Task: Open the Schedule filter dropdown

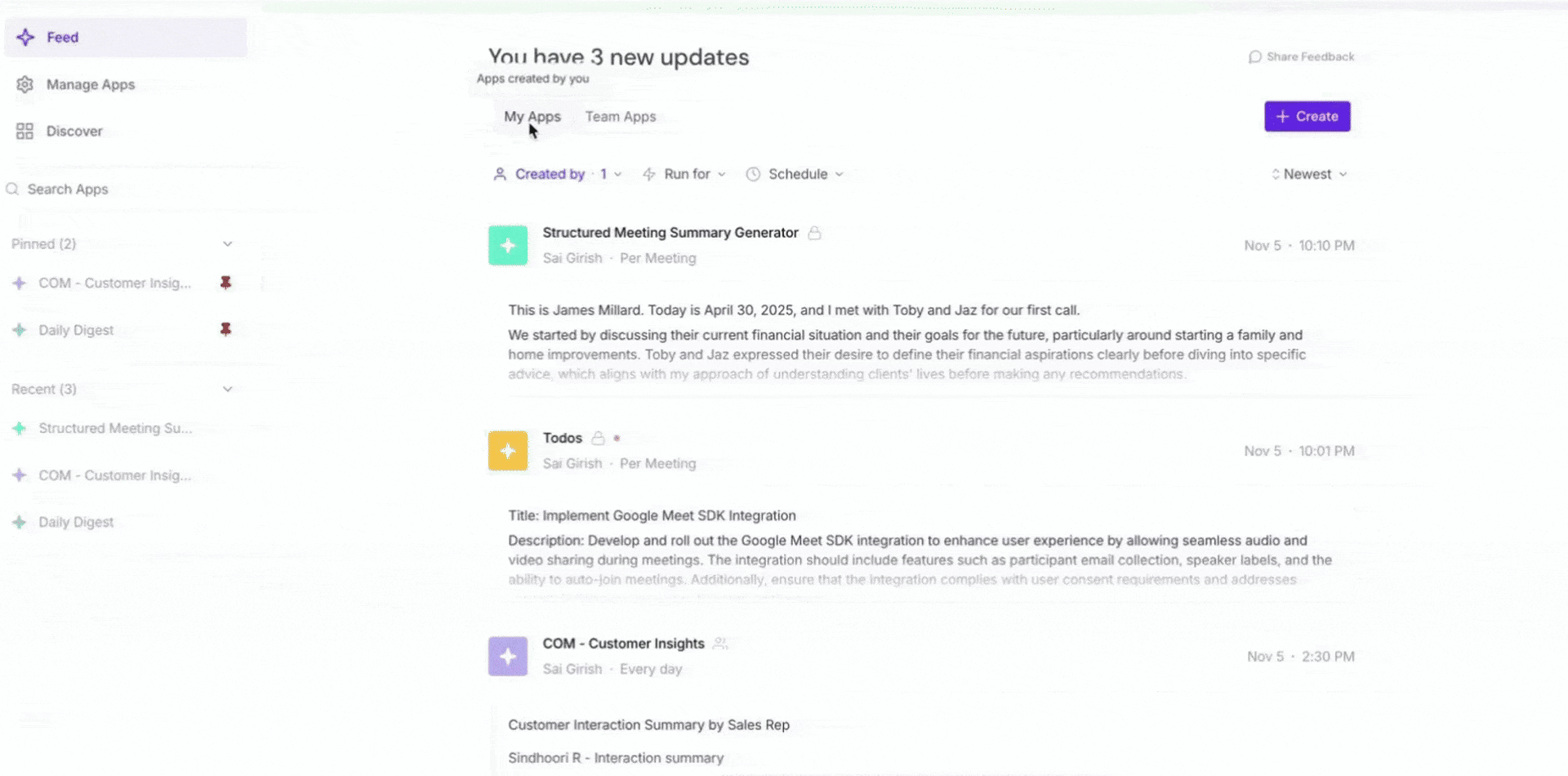Action: (x=795, y=174)
